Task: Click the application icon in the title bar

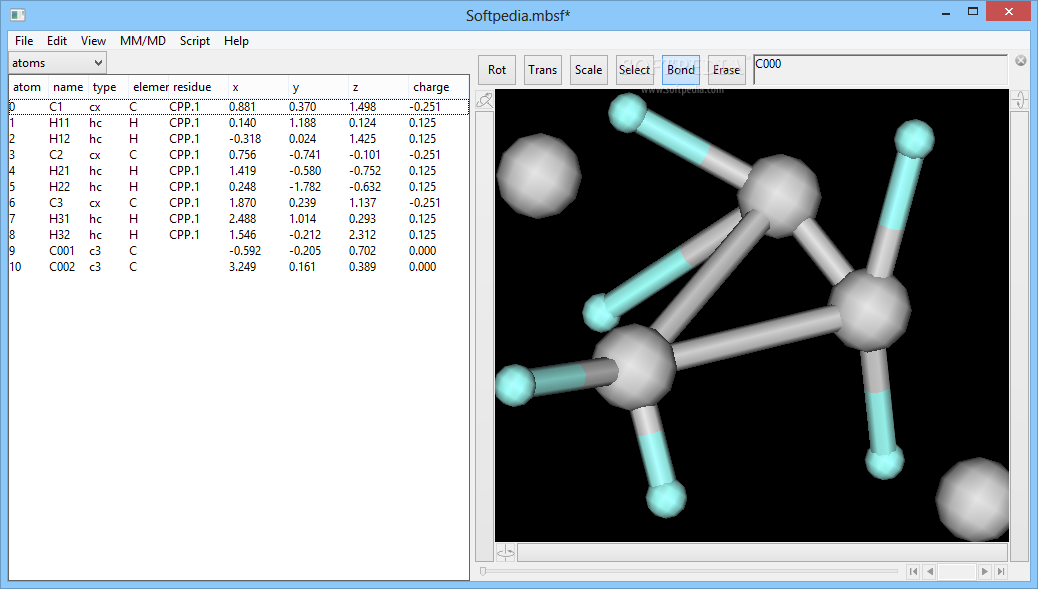Action: click(18, 14)
